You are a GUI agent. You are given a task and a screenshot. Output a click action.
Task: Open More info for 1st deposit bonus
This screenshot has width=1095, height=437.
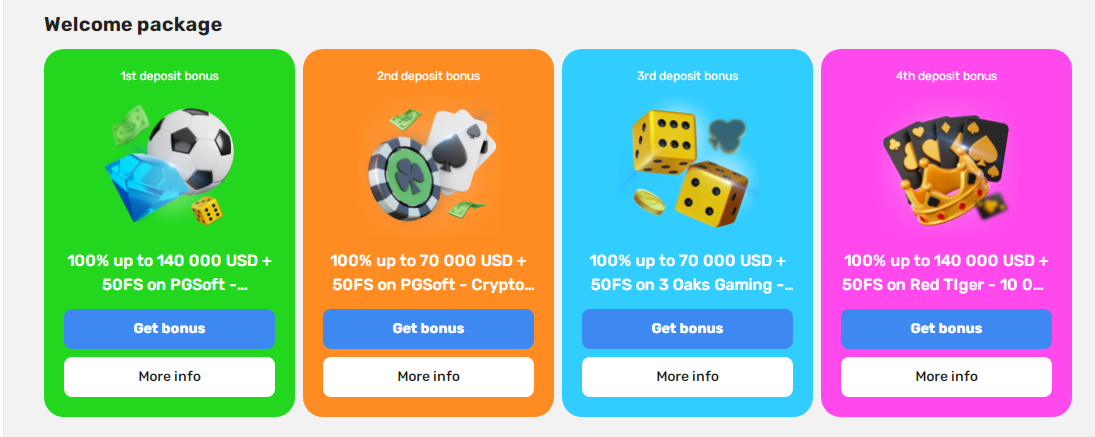point(169,376)
